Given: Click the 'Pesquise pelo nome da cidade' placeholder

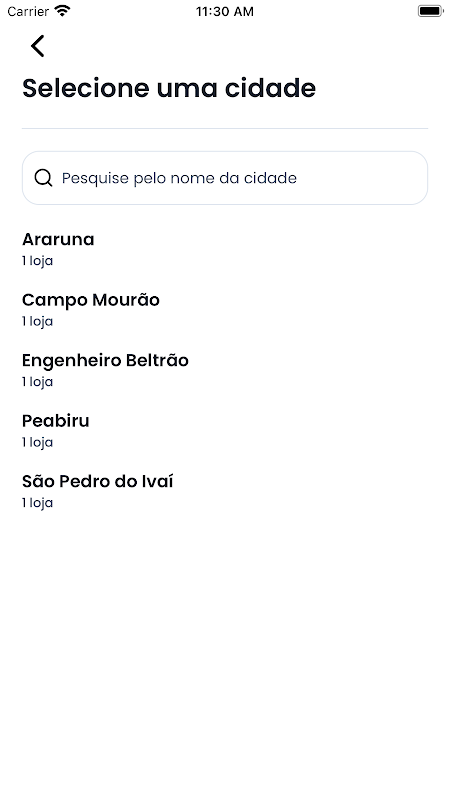Looking at the screenshot, I should 179,178.
